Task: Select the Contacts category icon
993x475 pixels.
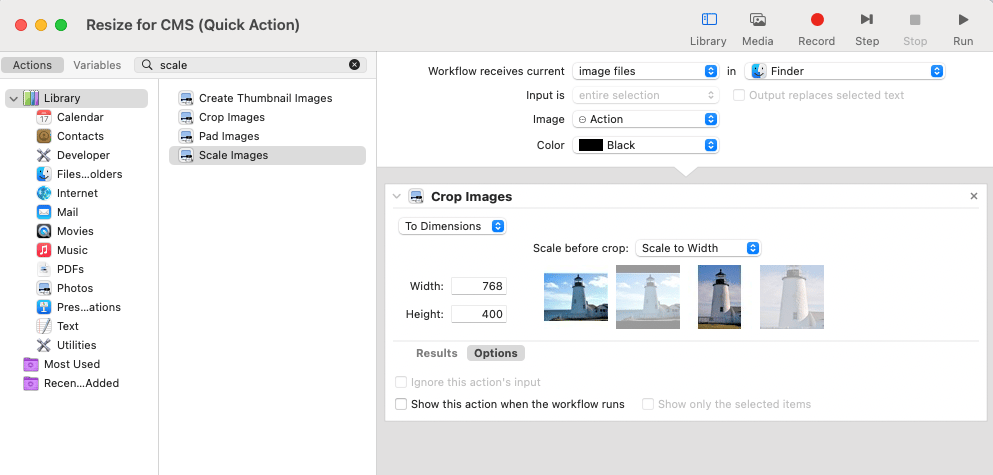Action: 44,136
